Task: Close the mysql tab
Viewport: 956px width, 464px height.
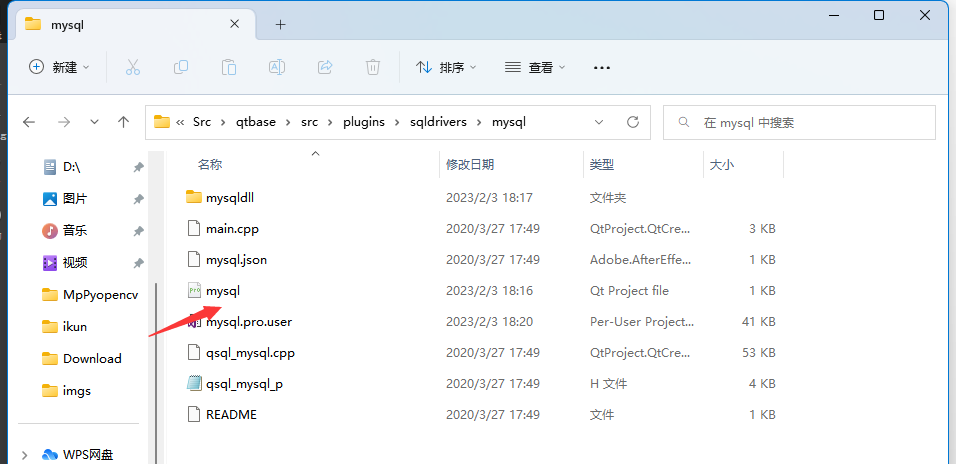Action: click(235, 24)
